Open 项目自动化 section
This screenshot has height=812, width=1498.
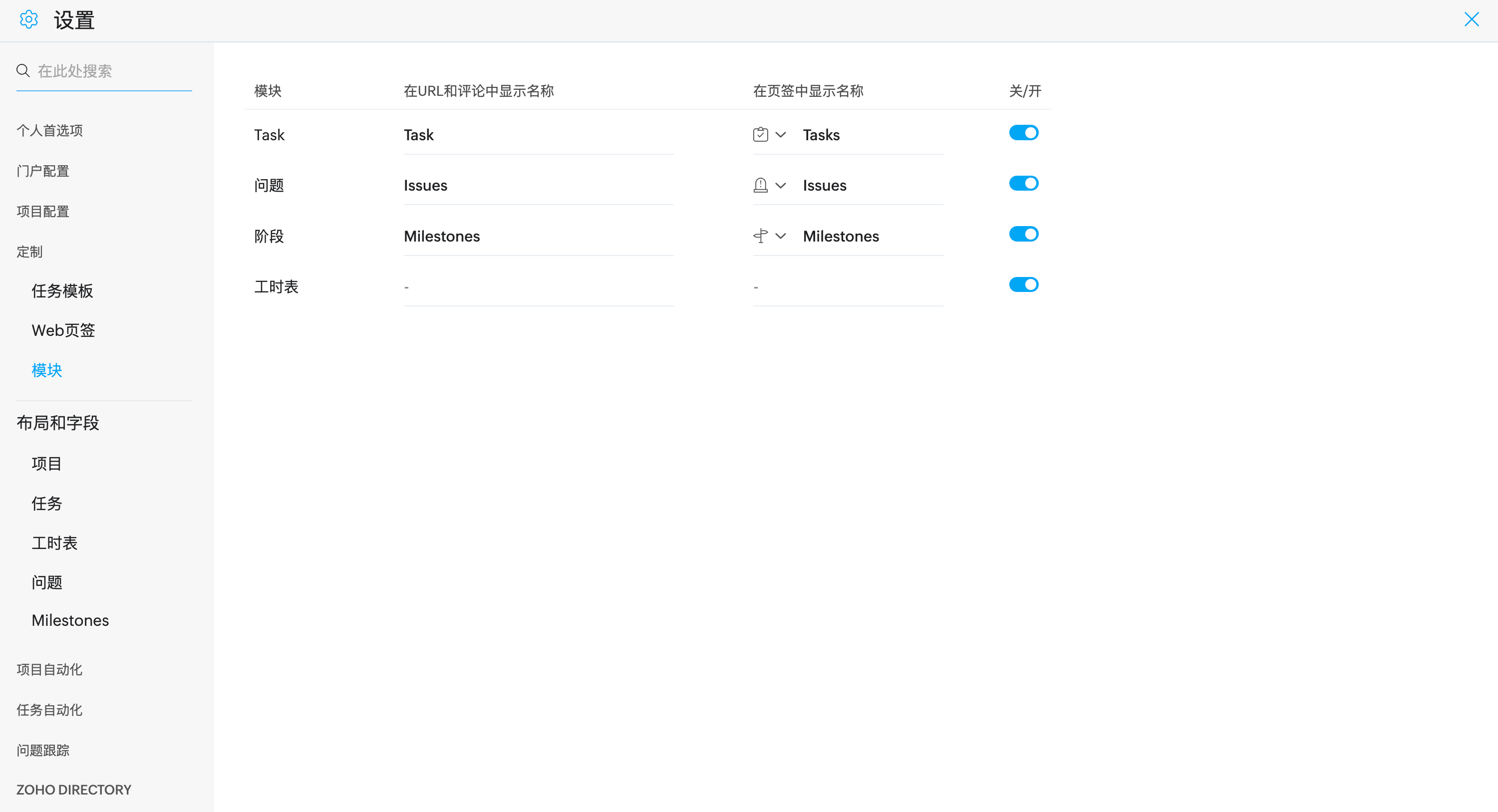point(49,670)
